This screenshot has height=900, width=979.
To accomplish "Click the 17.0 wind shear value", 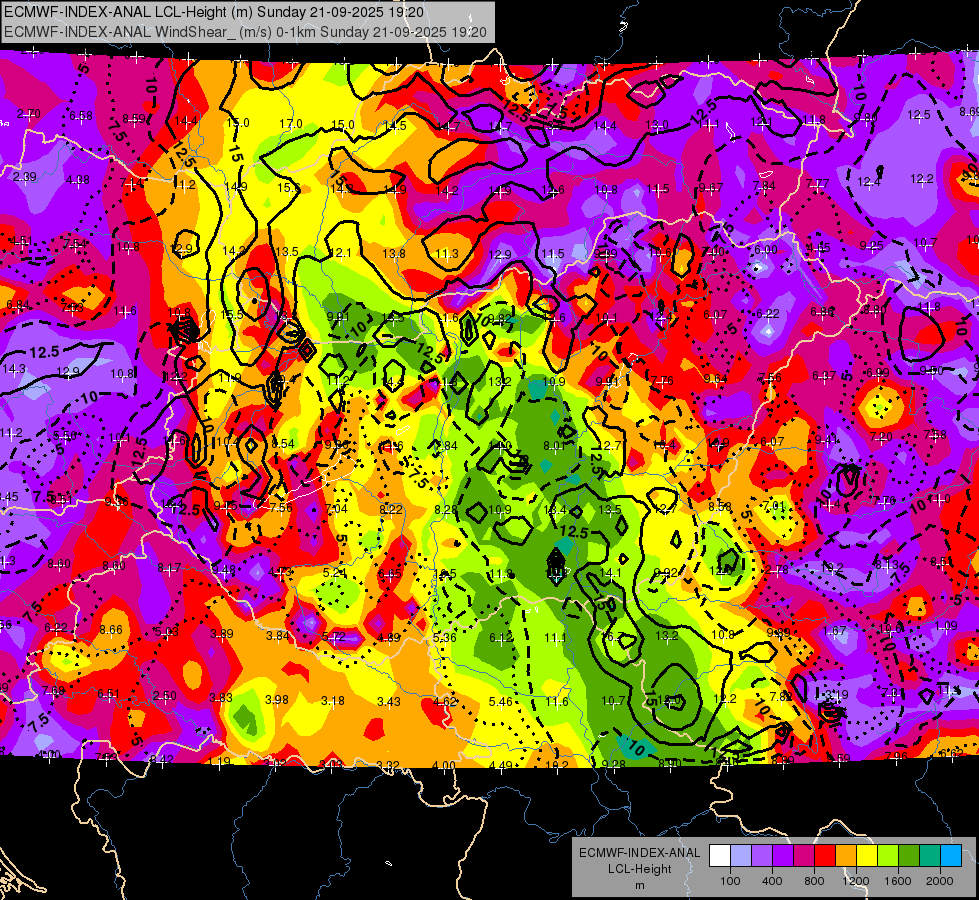I will (x=291, y=124).
